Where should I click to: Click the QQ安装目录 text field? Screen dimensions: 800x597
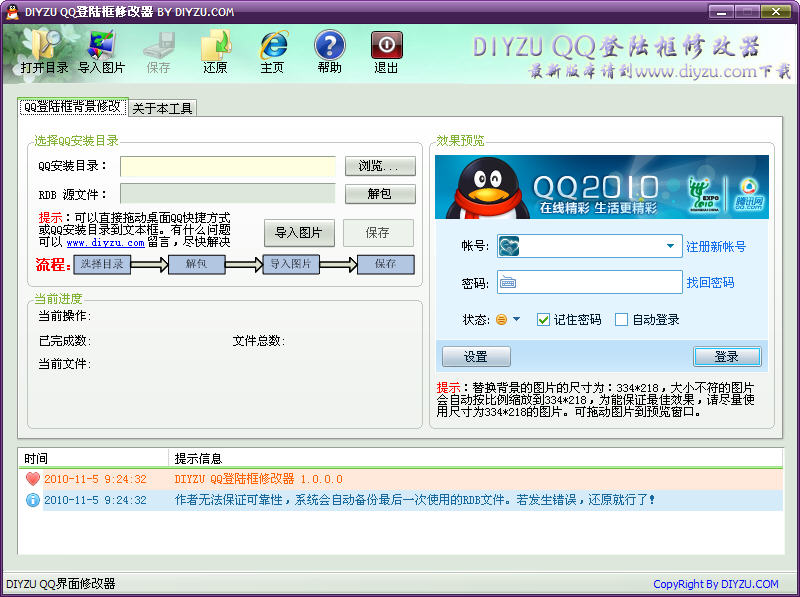(227, 166)
